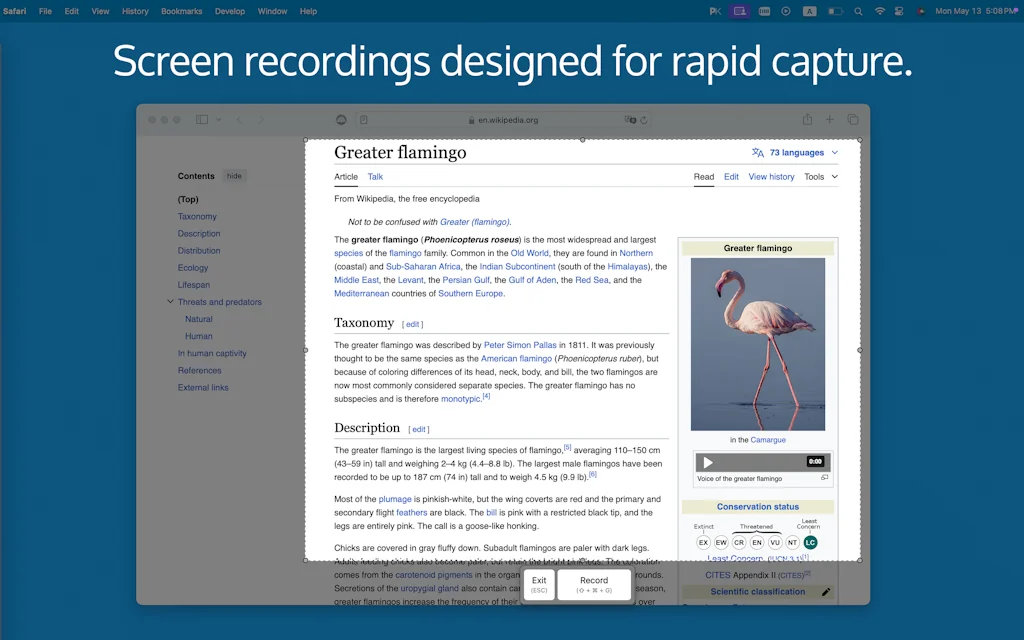Click the flamingo photo in infobox

pos(758,344)
